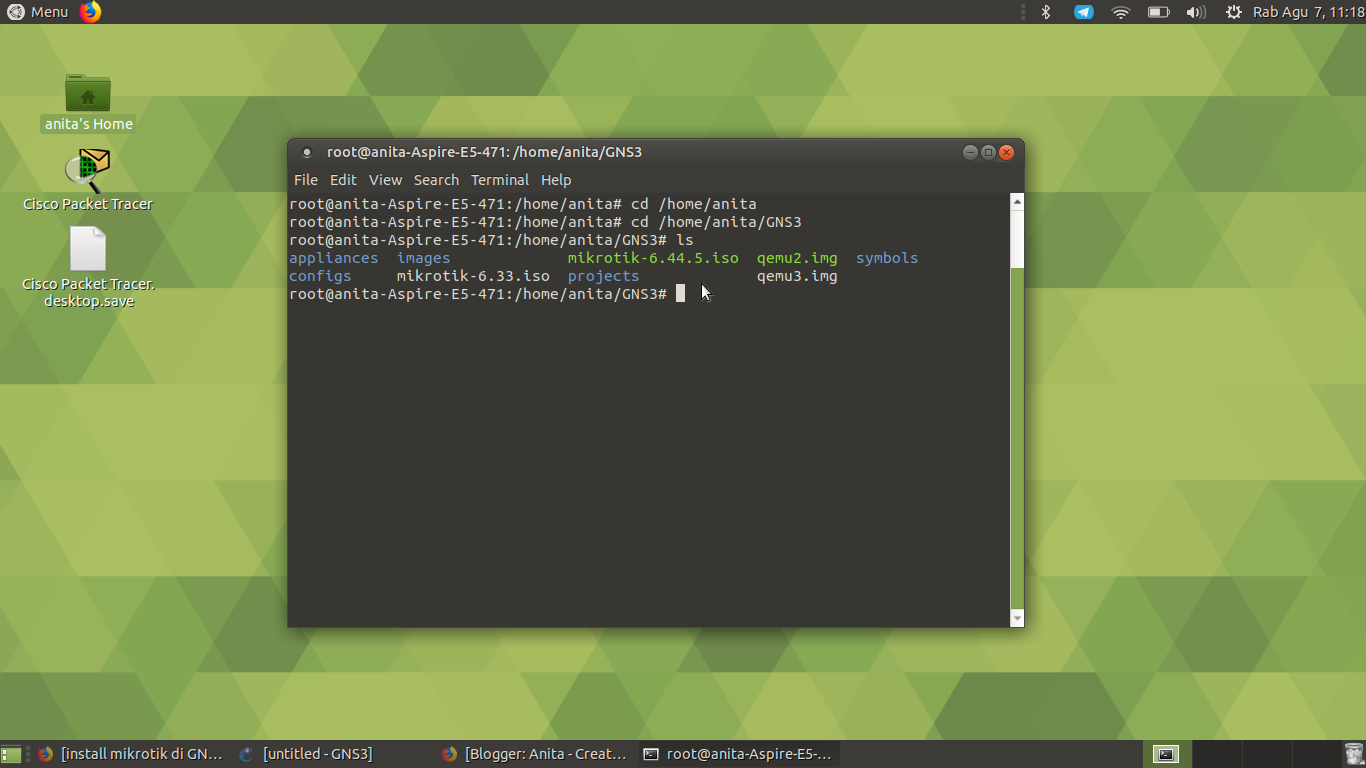Open the terminal Help menu
1366x768 pixels.
(x=556, y=180)
